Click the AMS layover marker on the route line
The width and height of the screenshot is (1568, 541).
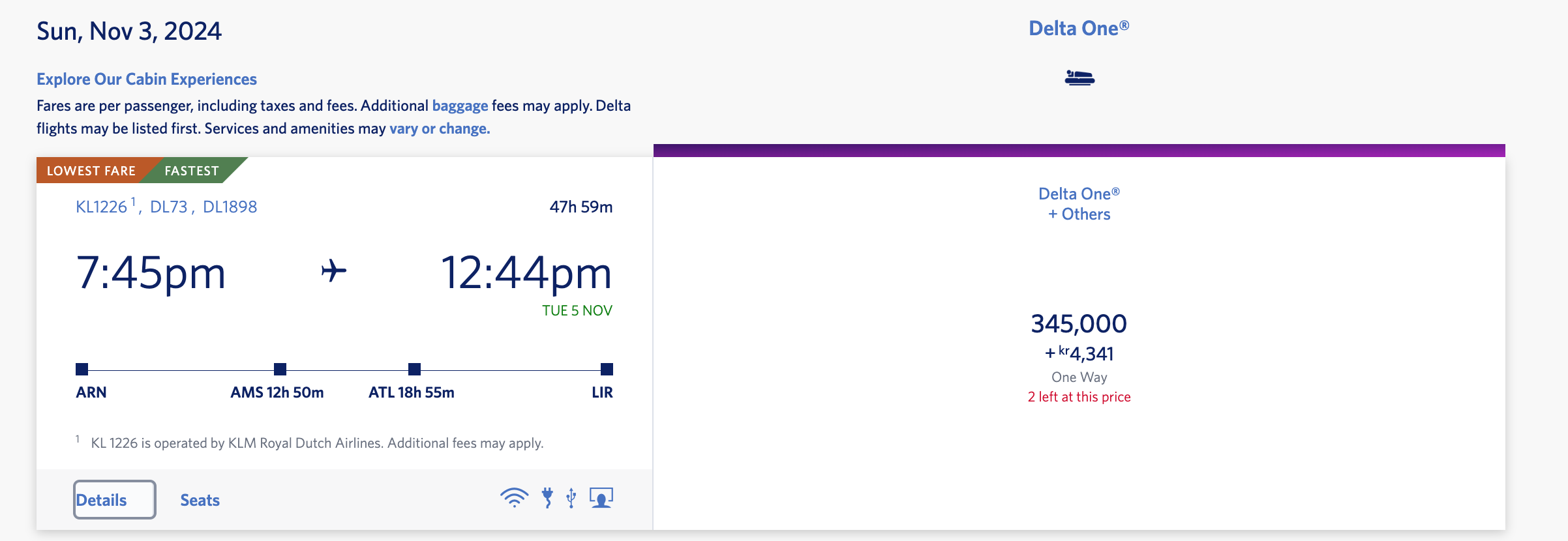pos(280,369)
